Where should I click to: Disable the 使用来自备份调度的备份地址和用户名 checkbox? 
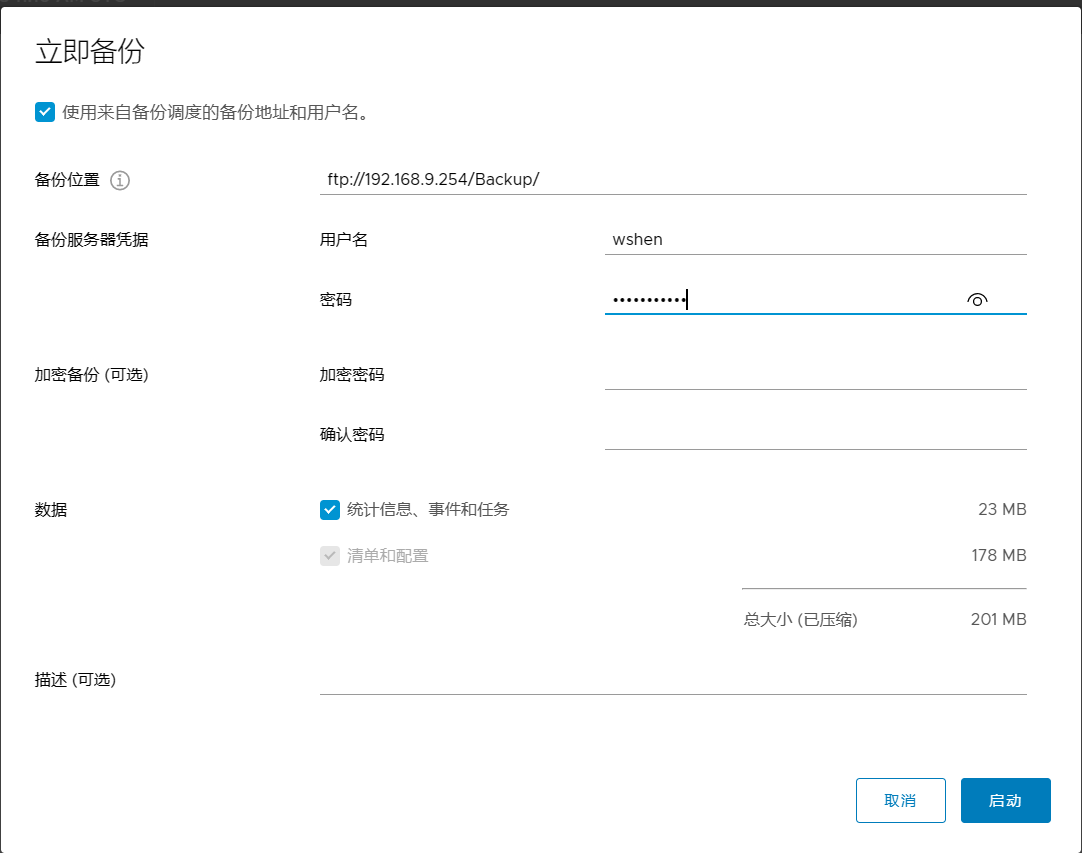click(x=44, y=111)
